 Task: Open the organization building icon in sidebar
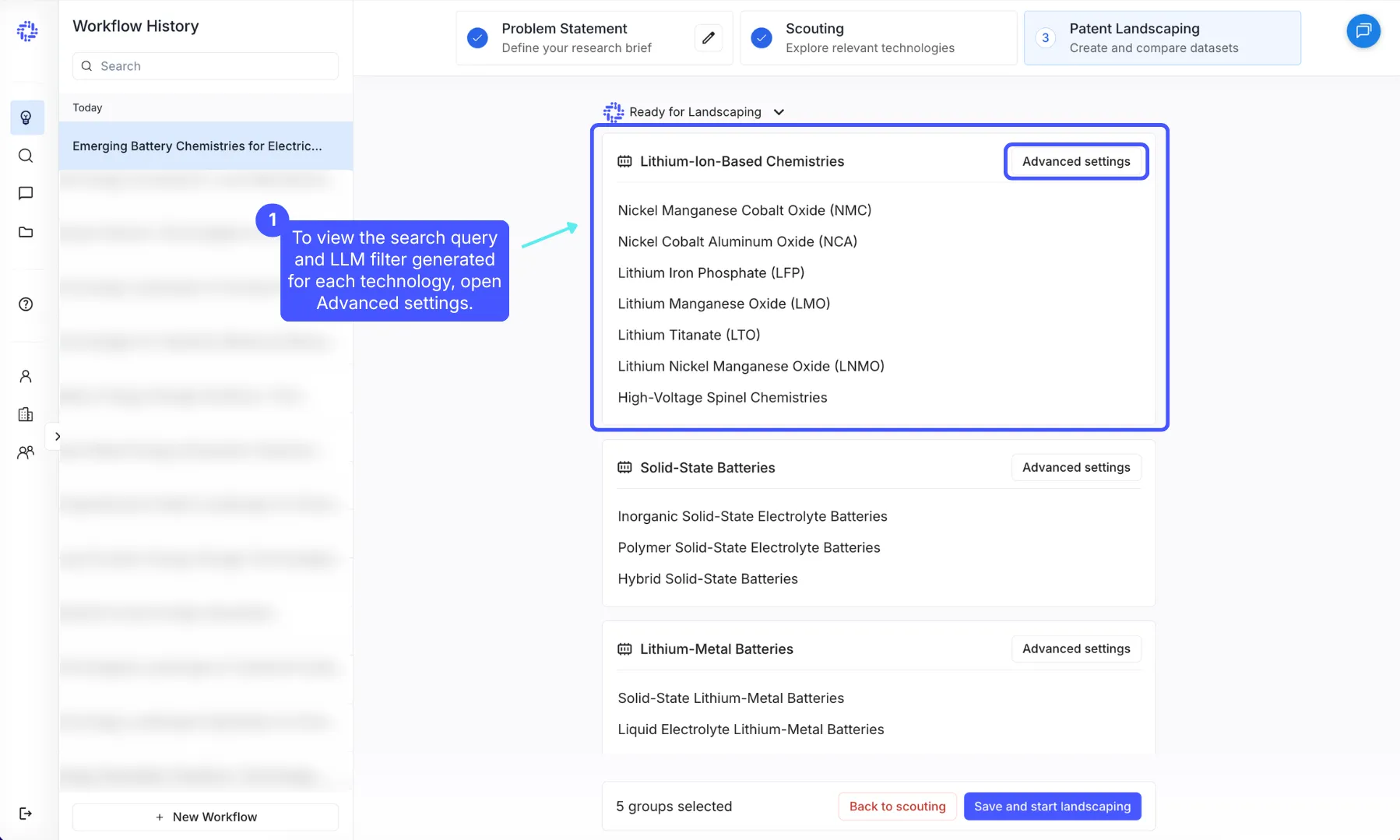(x=26, y=414)
